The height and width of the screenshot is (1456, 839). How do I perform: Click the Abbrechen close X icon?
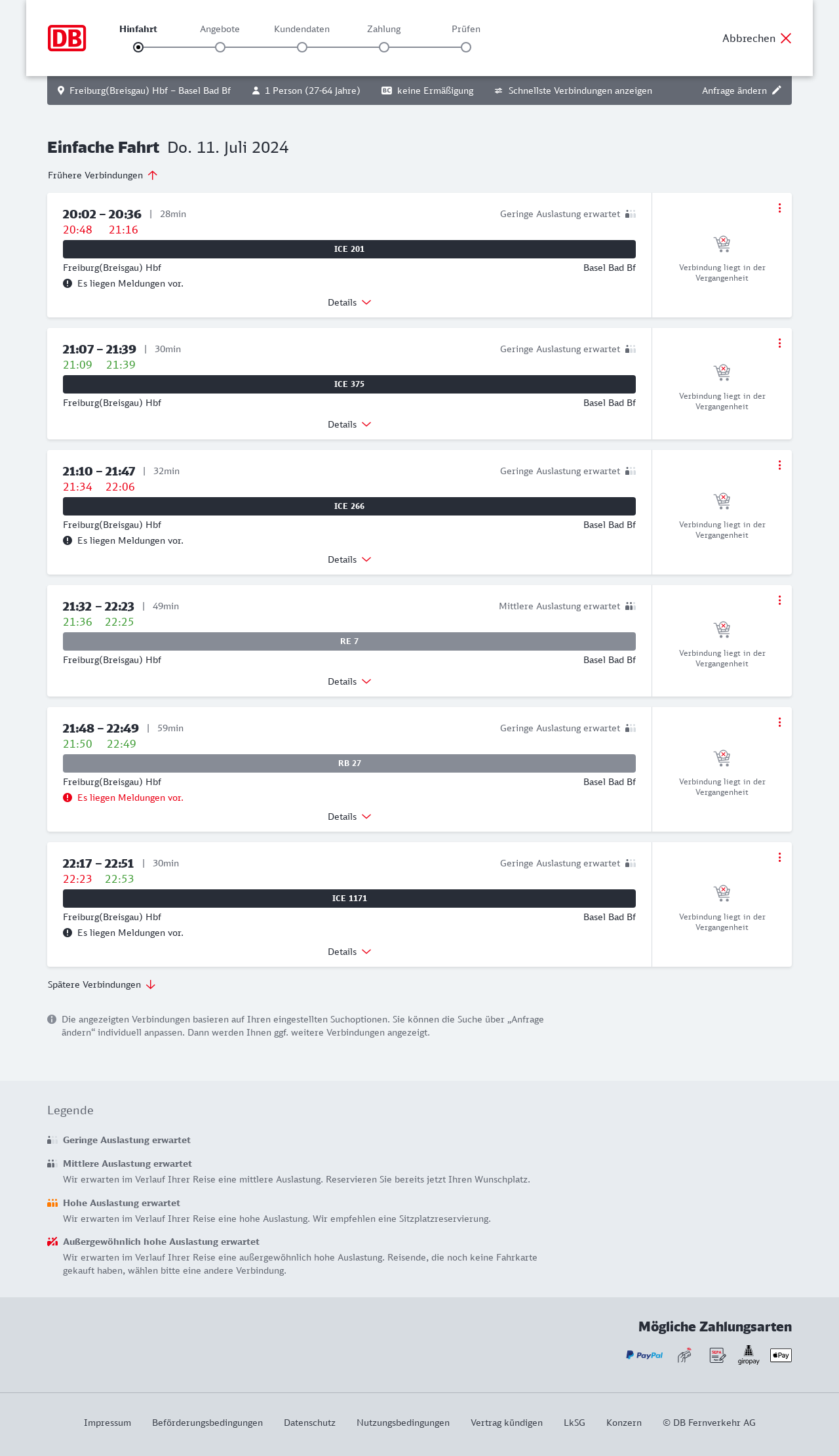click(786, 38)
